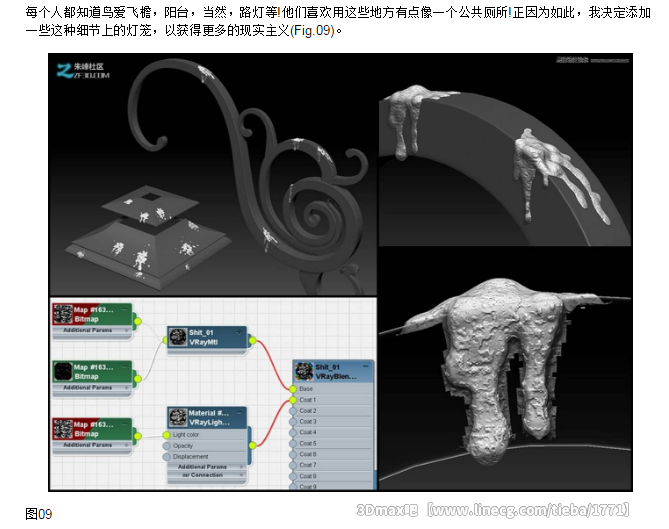Click the Coat 3 input socket

click(293, 421)
